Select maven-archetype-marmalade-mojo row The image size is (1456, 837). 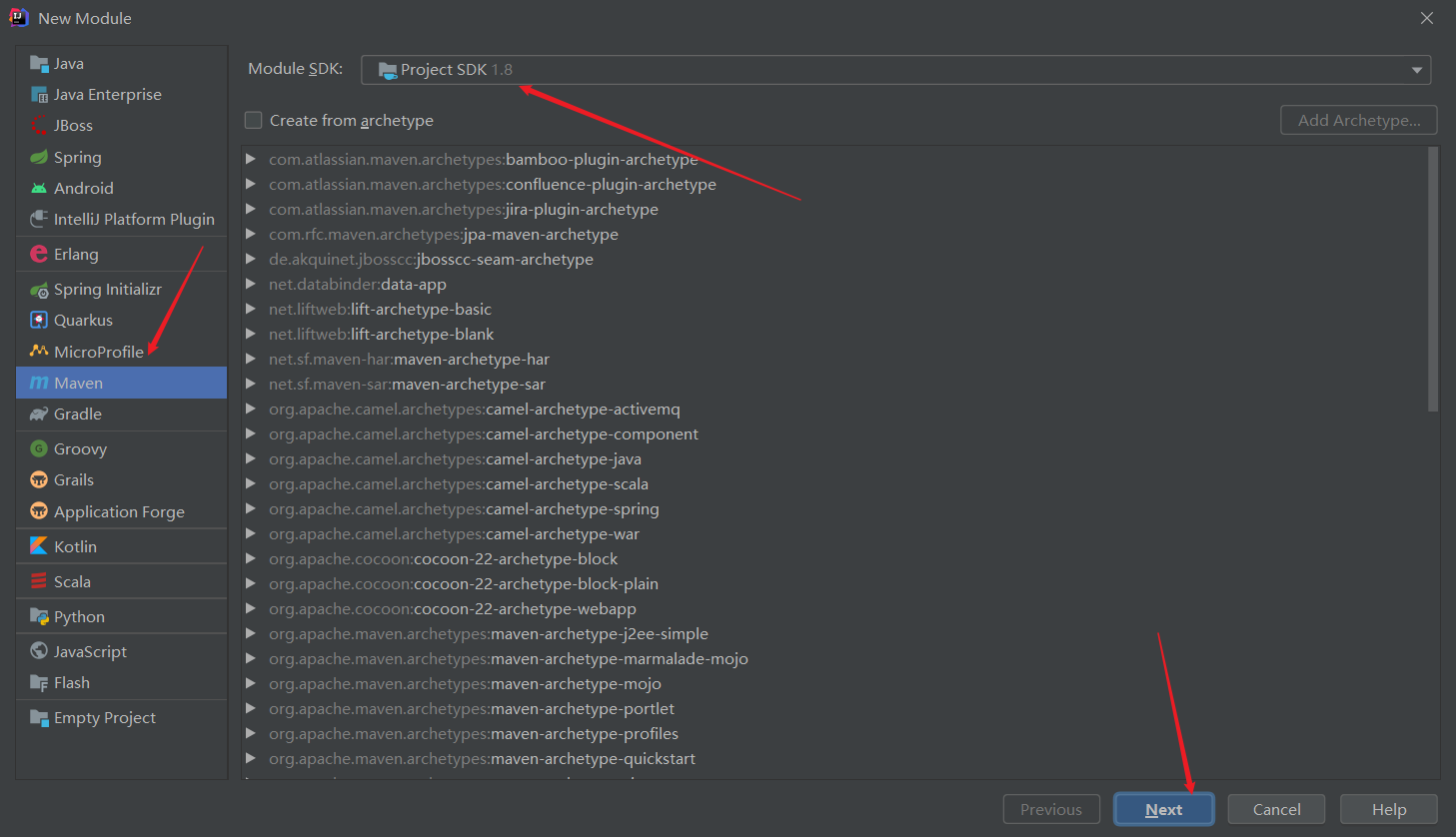pos(835,658)
